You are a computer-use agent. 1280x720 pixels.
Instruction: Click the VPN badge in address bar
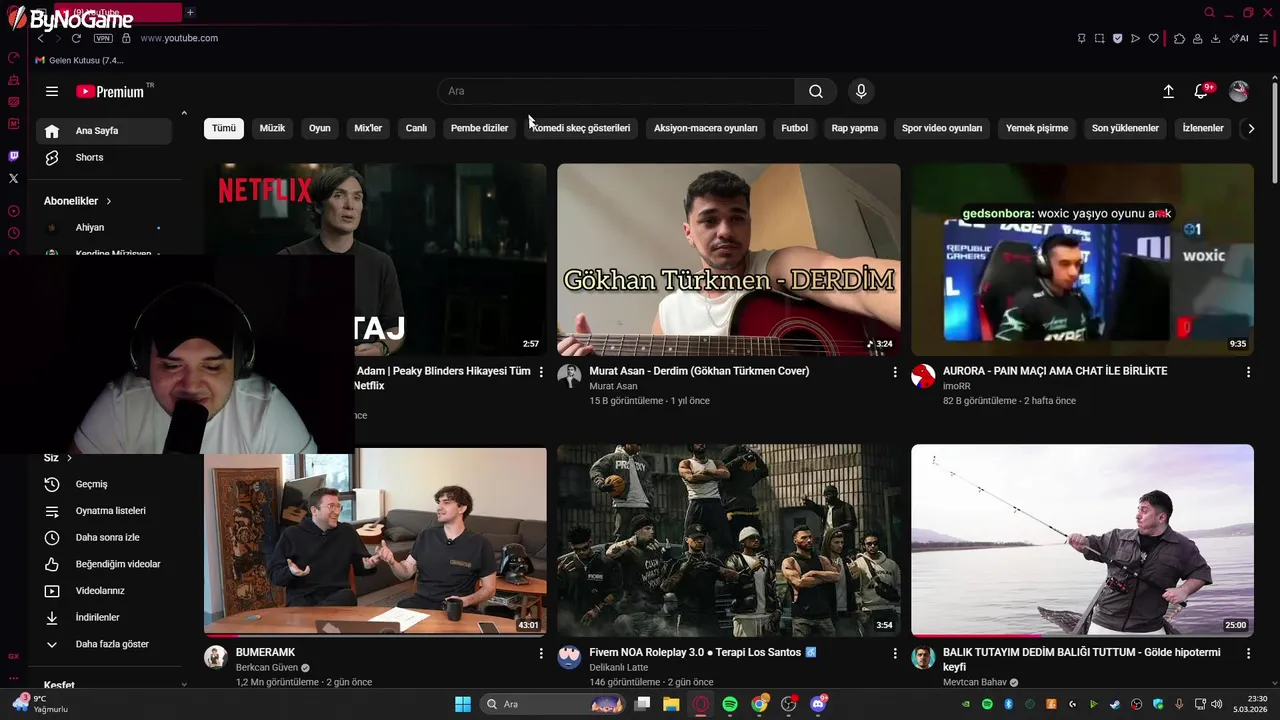pos(103,38)
